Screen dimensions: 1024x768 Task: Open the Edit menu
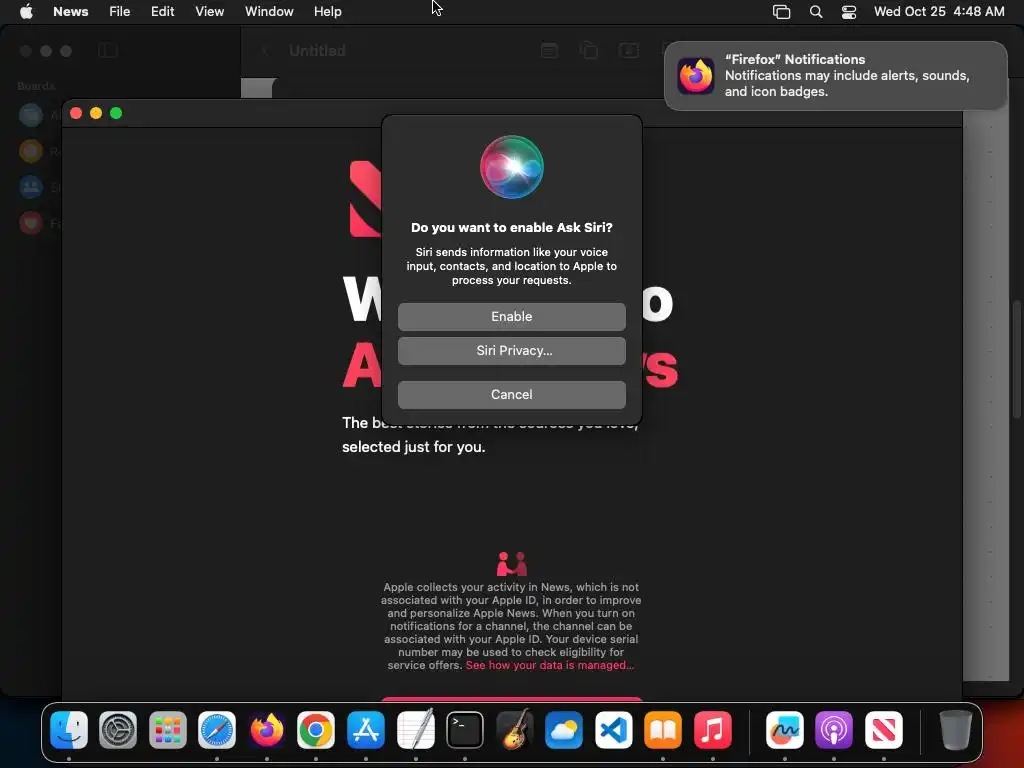tap(162, 11)
